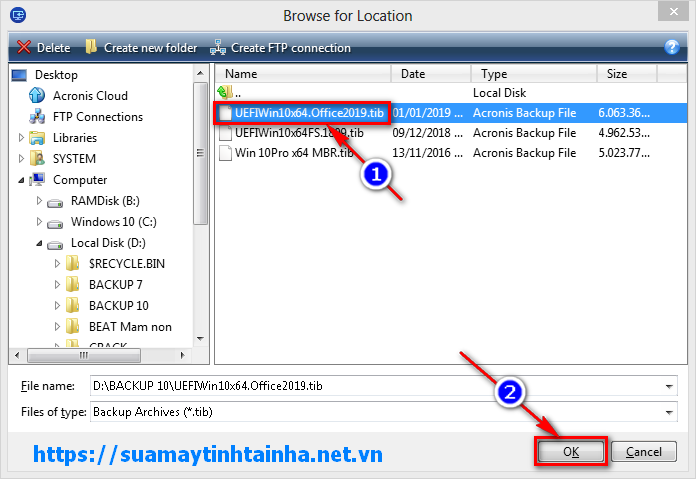Collapse the Computer tree node
This screenshot has width=696, height=479.
(21, 180)
